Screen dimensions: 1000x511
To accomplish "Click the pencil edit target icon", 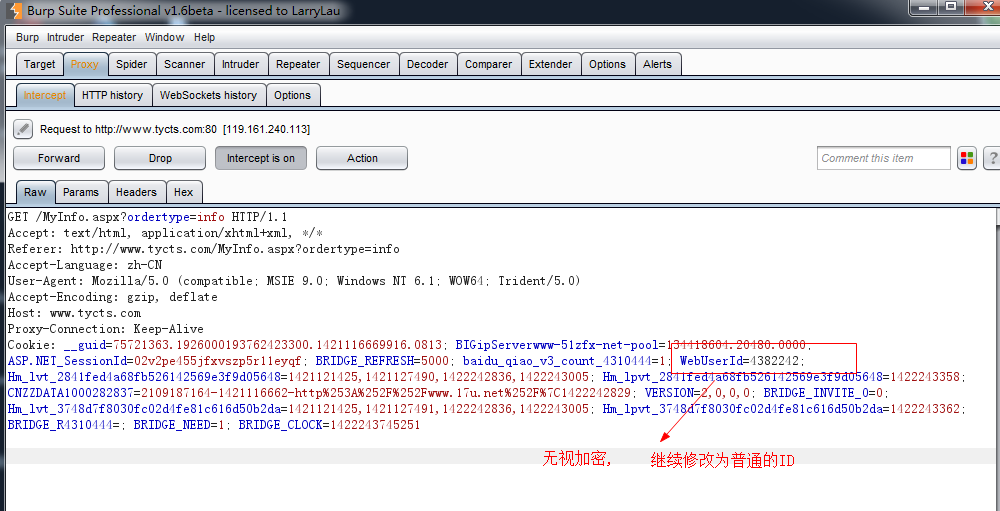I will [x=23, y=129].
